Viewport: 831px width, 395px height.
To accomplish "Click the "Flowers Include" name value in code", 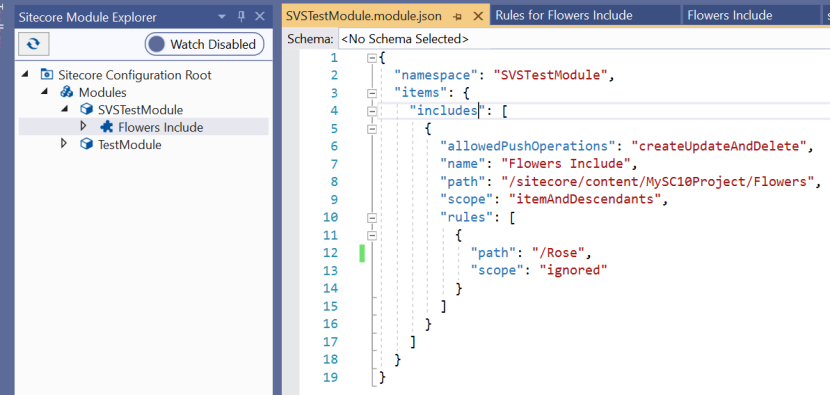I will tap(565, 163).
